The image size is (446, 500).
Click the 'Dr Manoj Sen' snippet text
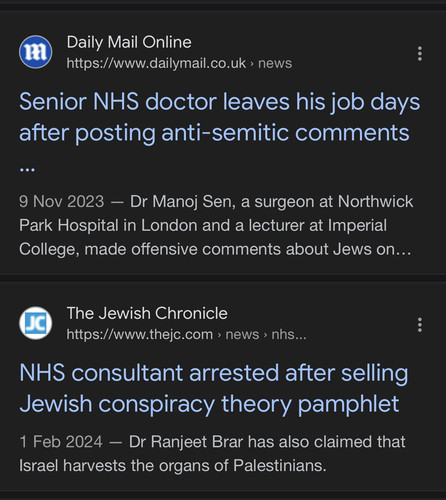click(182, 202)
